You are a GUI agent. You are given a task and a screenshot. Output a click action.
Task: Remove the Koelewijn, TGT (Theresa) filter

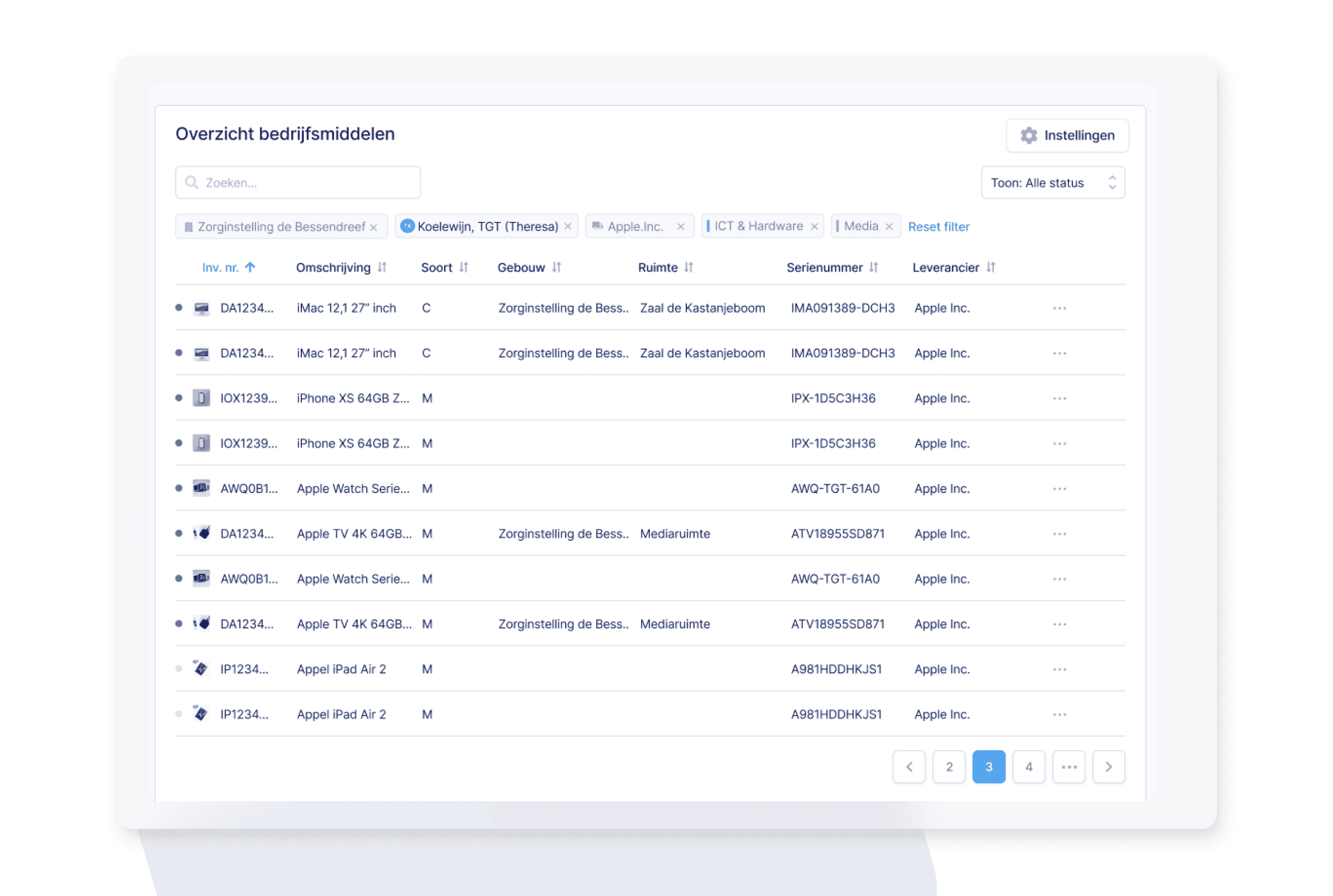568,226
